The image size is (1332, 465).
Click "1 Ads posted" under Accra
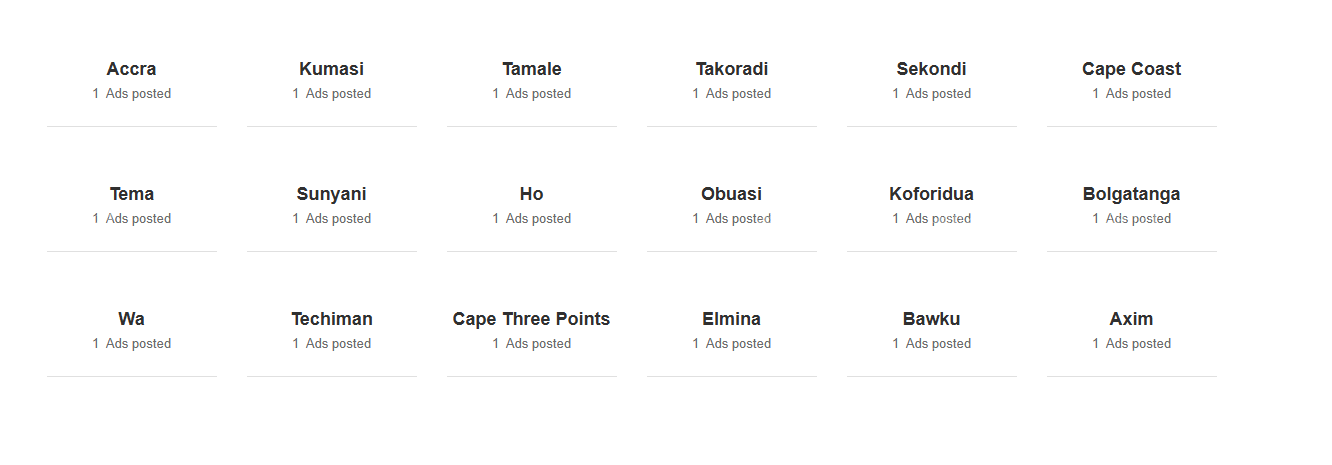coord(132,94)
